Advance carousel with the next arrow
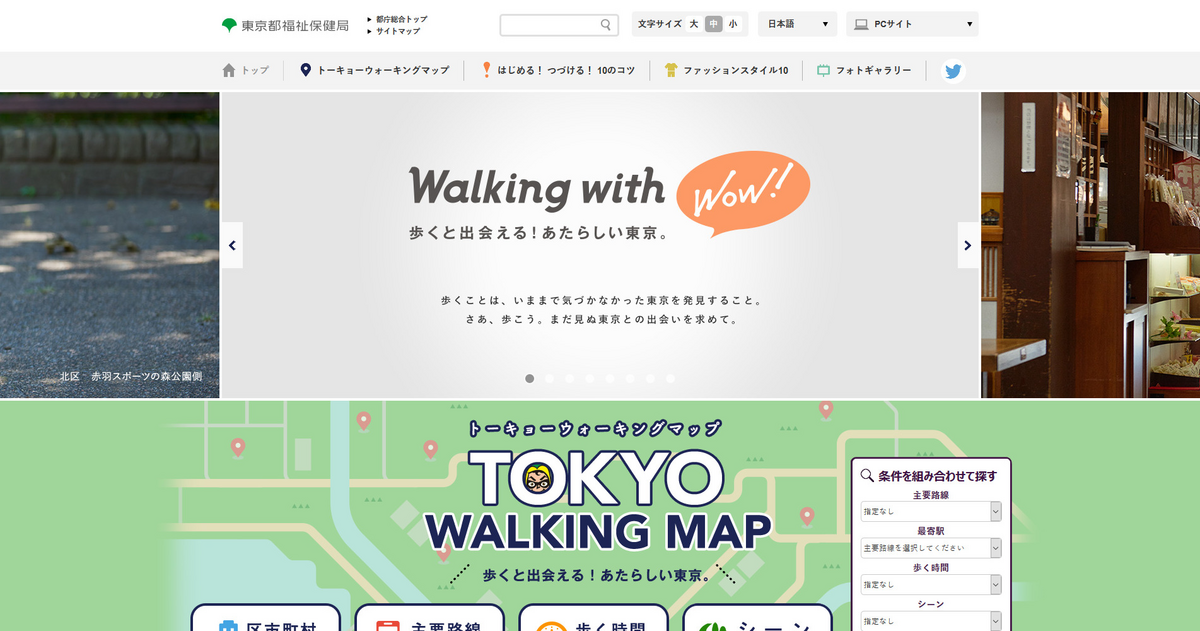1200x631 pixels. pos(967,245)
